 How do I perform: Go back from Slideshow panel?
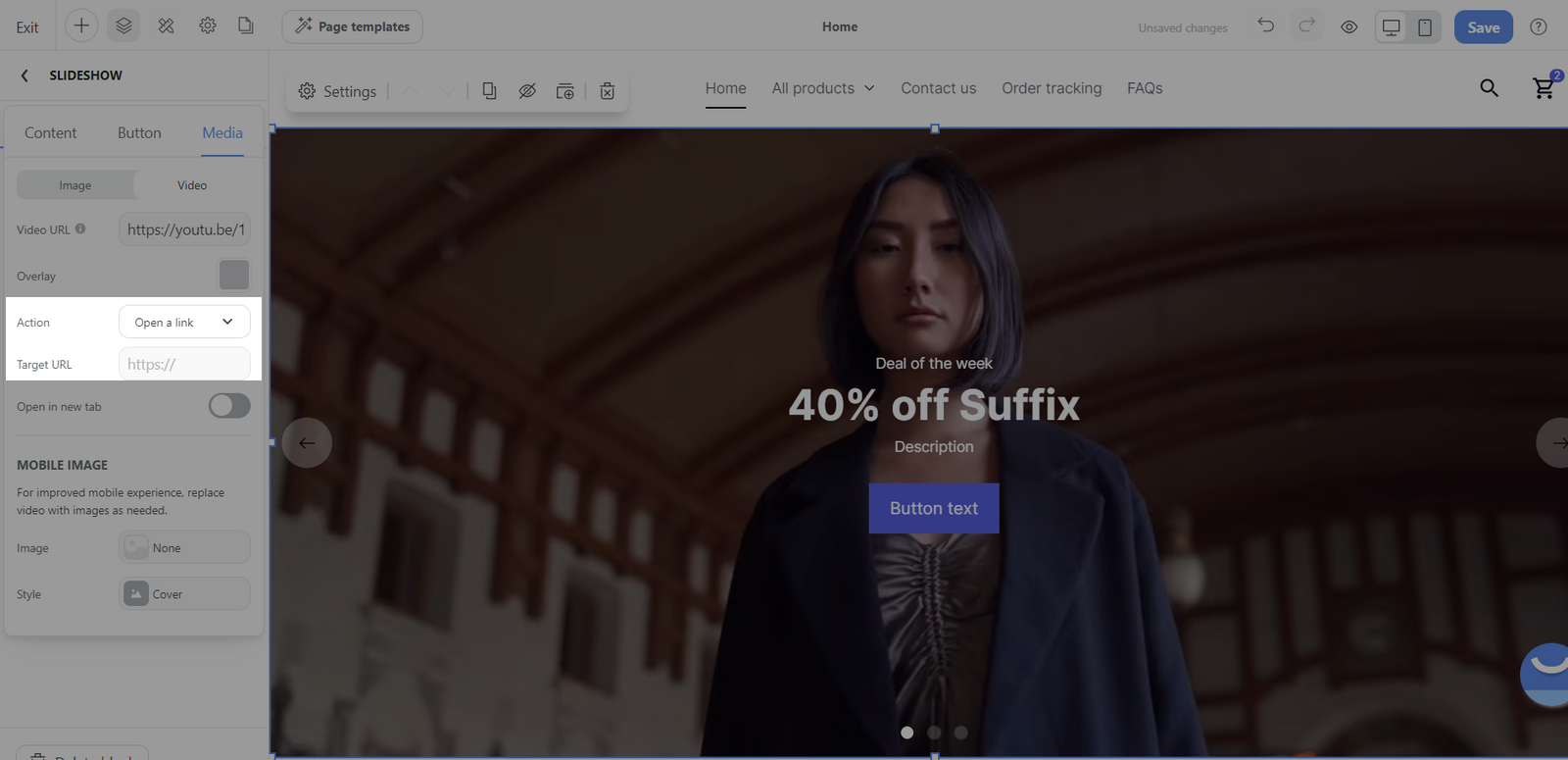[24, 76]
